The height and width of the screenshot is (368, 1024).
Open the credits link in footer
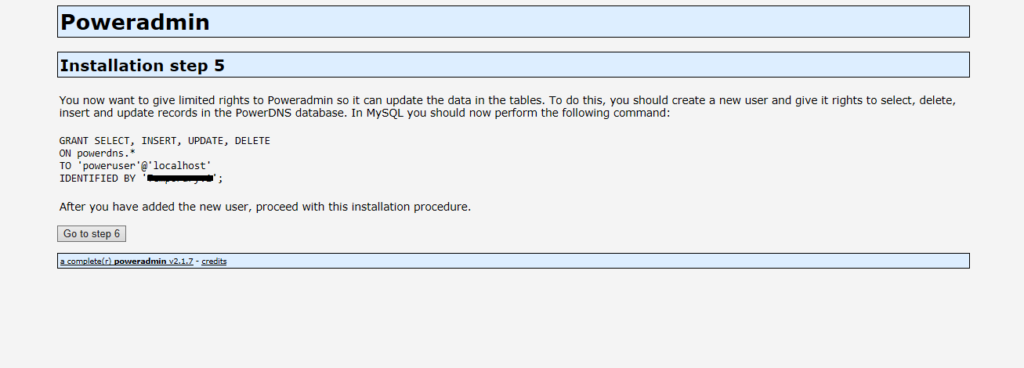pos(214,261)
